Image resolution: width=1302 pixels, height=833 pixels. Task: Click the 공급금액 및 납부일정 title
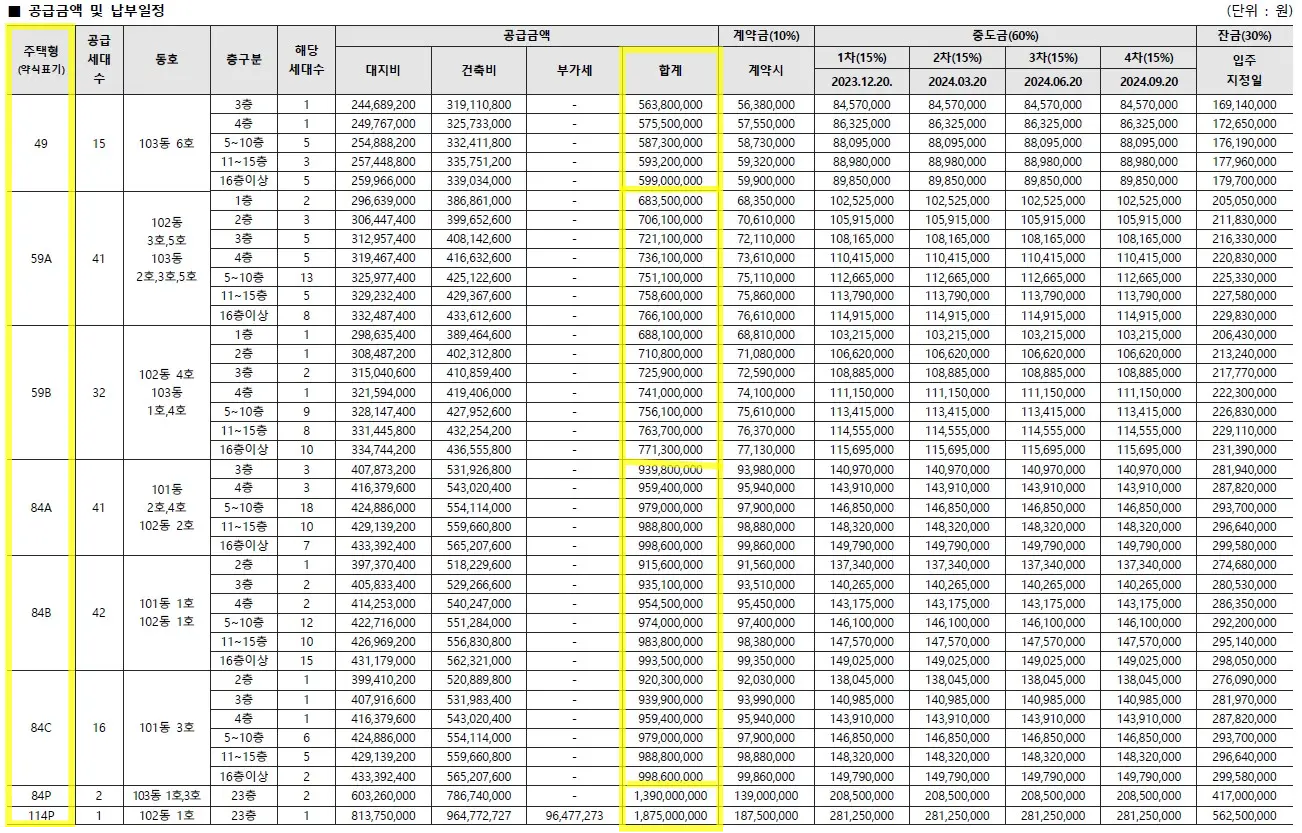point(95,11)
